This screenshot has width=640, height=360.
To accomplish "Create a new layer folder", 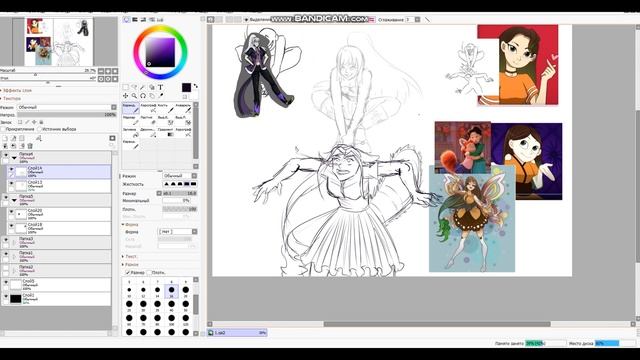I will [x=22, y=138].
